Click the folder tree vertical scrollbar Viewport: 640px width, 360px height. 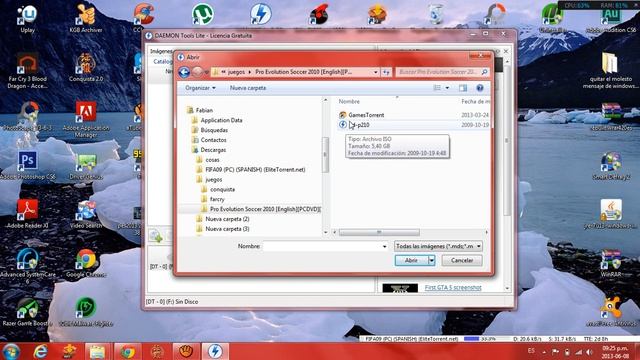(x=325, y=155)
